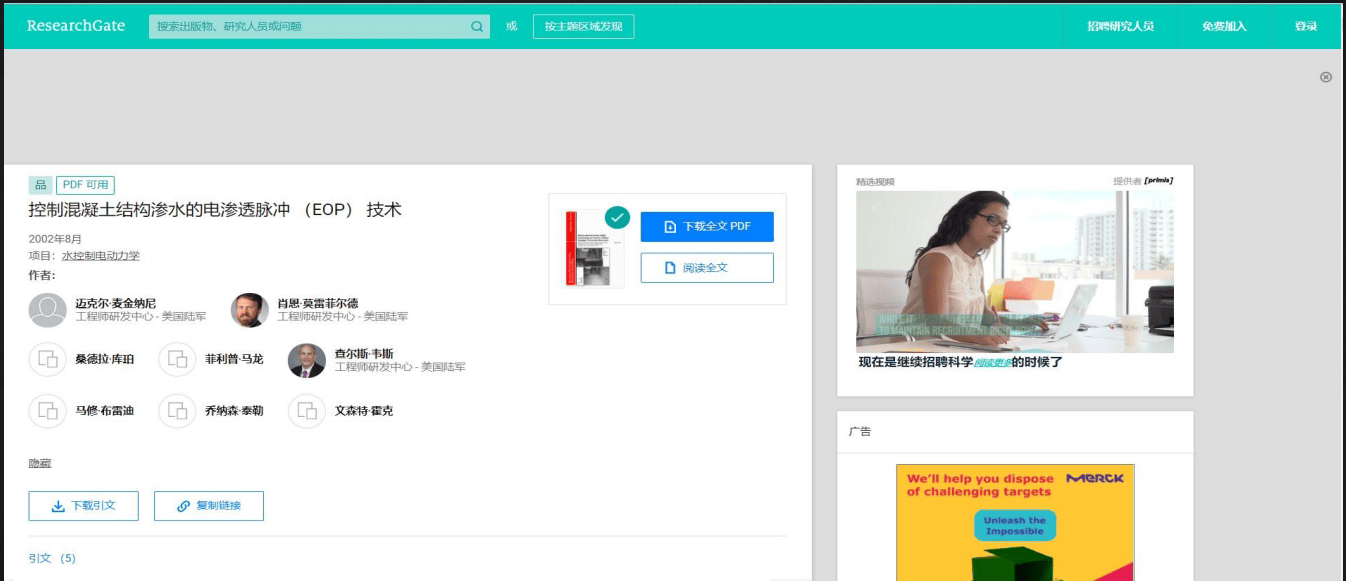Image resolution: width=1346 pixels, height=581 pixels.
Task: Close the top banner ad with the X icon
Action: (1326, 77)
